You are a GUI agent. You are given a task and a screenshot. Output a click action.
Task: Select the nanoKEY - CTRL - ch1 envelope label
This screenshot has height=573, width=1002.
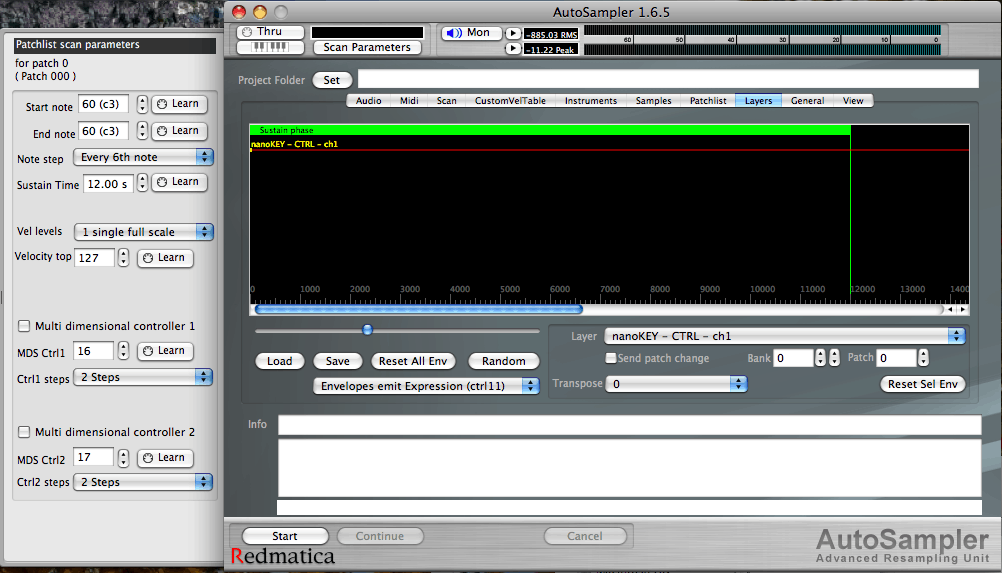[x=295, y=144]
